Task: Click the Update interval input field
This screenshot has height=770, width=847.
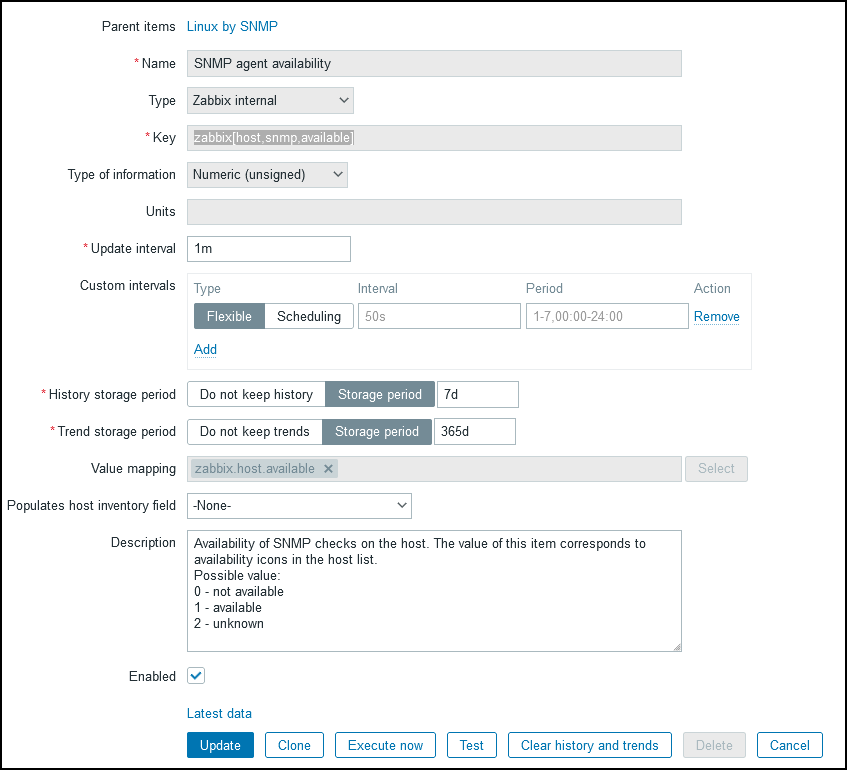Action: click(x=268, y=248)
